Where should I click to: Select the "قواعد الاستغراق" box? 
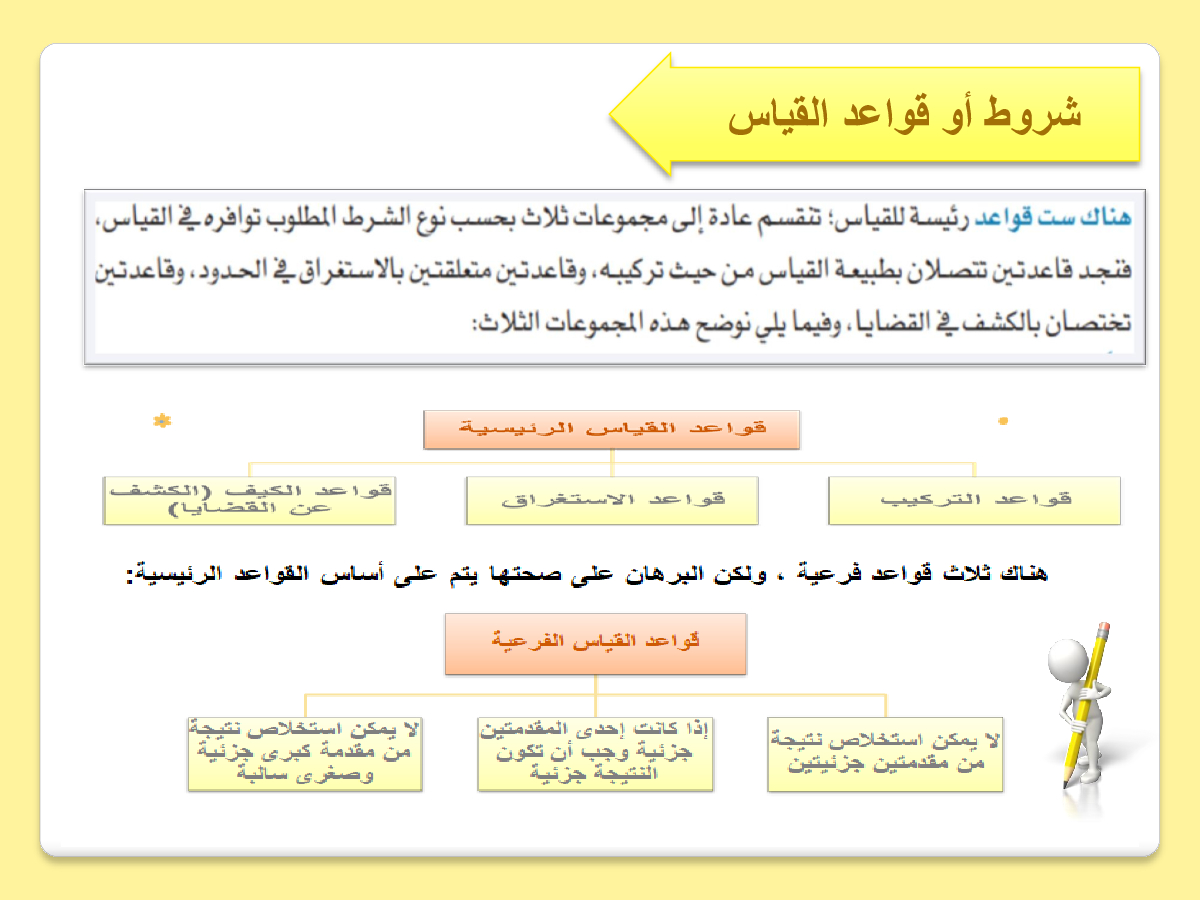click(x=612, y=500)
